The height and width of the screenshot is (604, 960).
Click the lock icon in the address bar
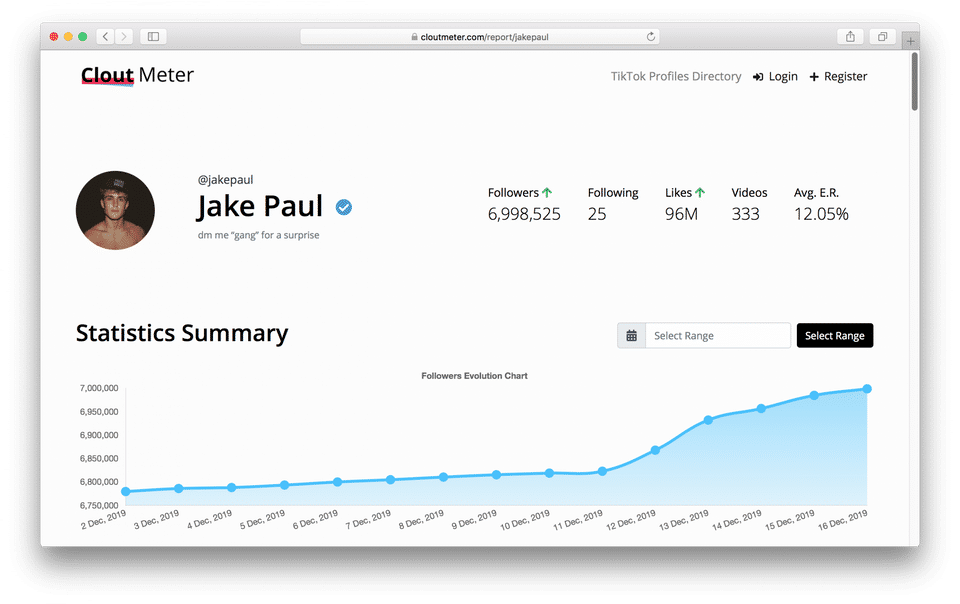click(414, 37)
